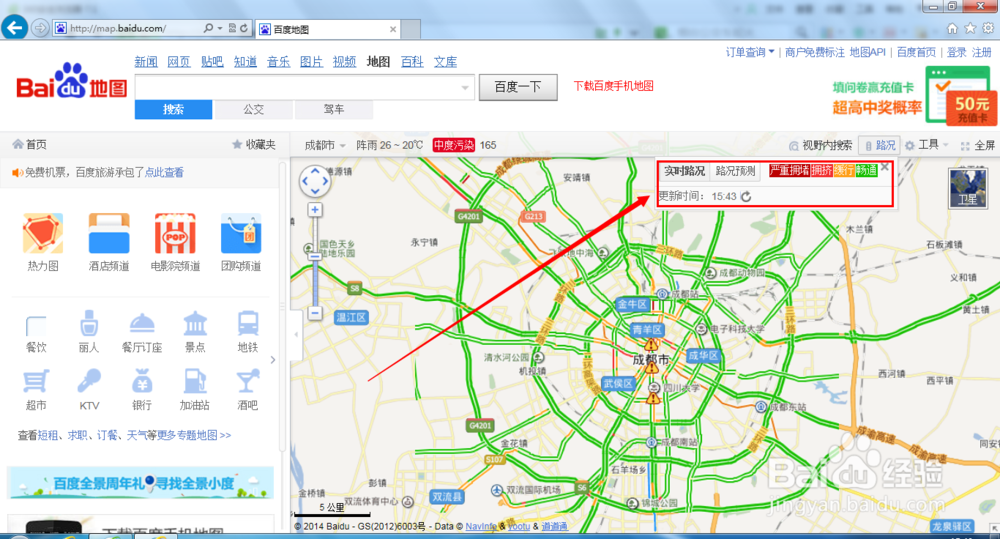Select the 加油站 gas station icon
1000x539 pixels.
(x=195, y=381)
